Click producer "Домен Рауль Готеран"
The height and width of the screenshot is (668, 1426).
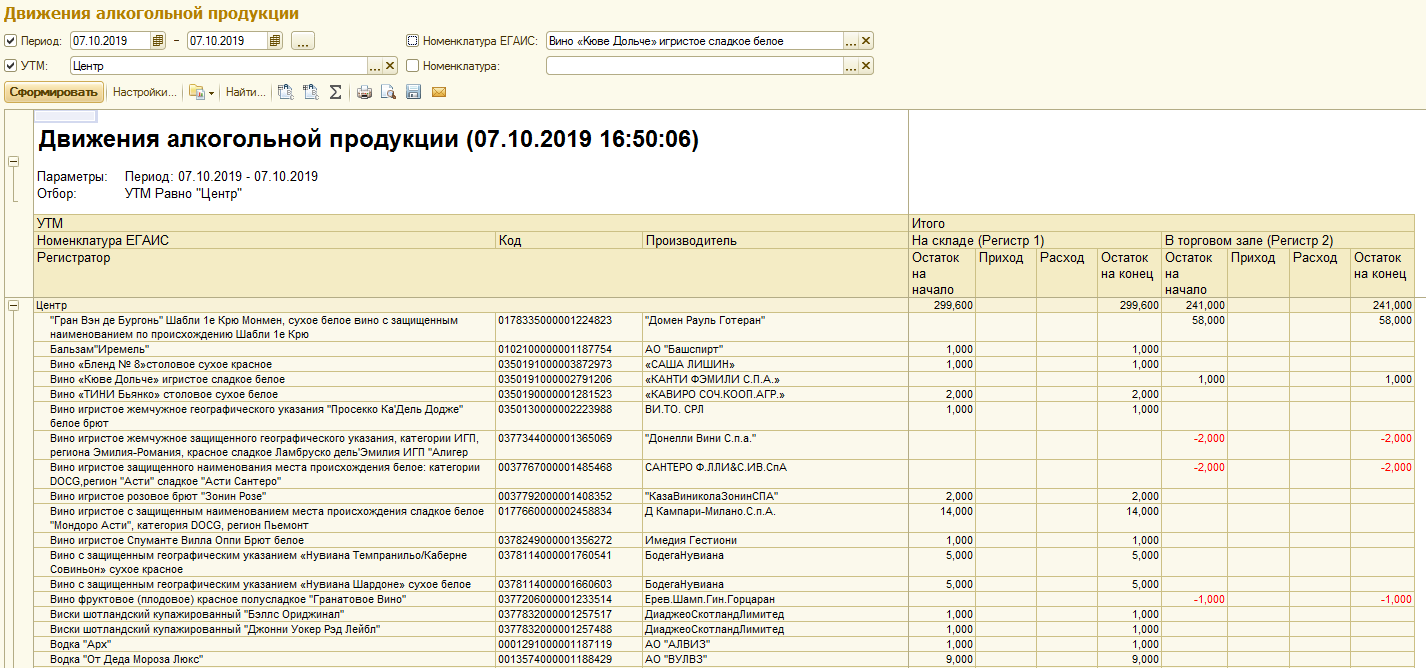pyautogui.click(x=705, y=320)
